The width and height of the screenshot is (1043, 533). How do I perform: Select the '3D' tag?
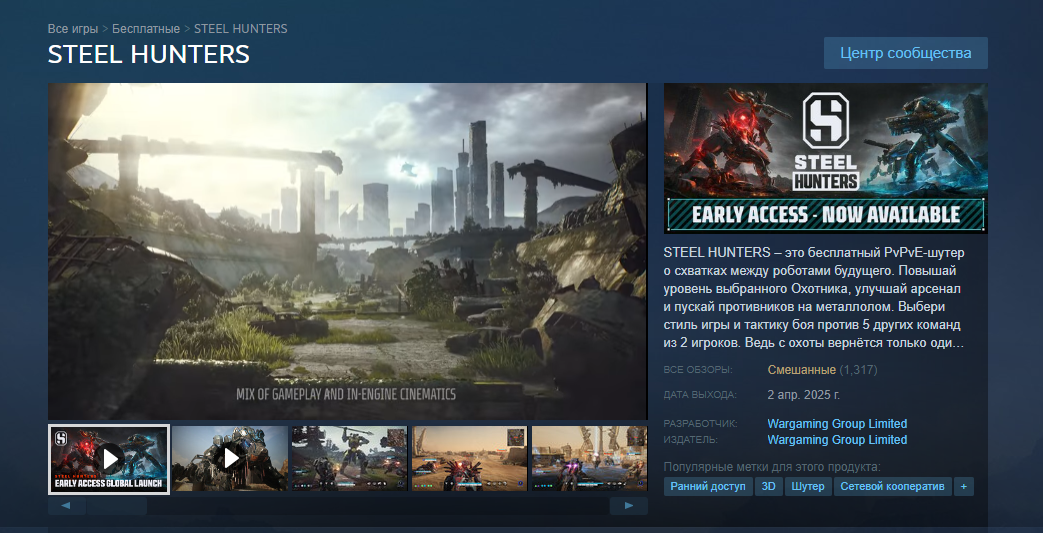768,486
